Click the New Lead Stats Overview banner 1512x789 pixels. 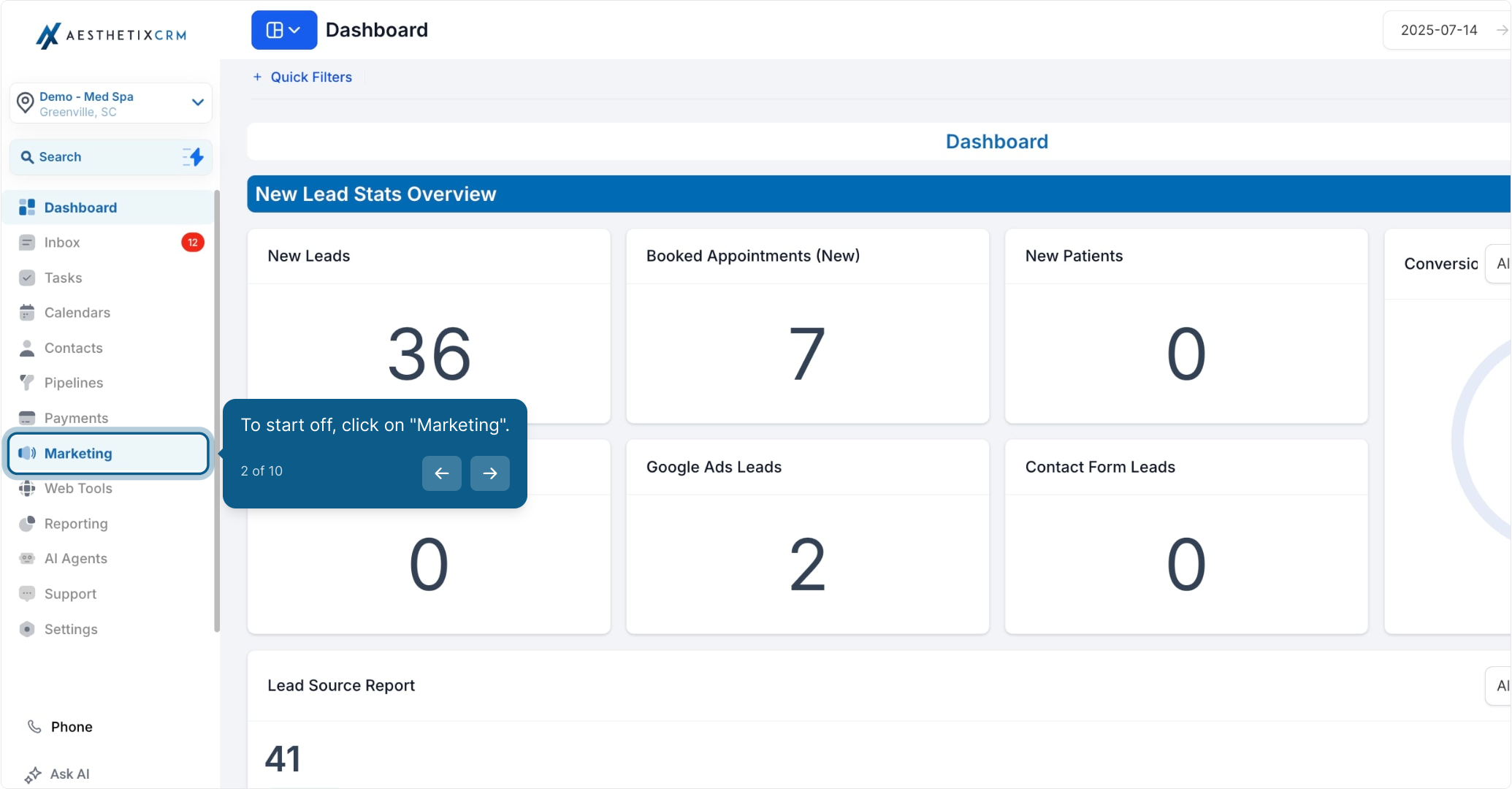click(x=879, y=194)
